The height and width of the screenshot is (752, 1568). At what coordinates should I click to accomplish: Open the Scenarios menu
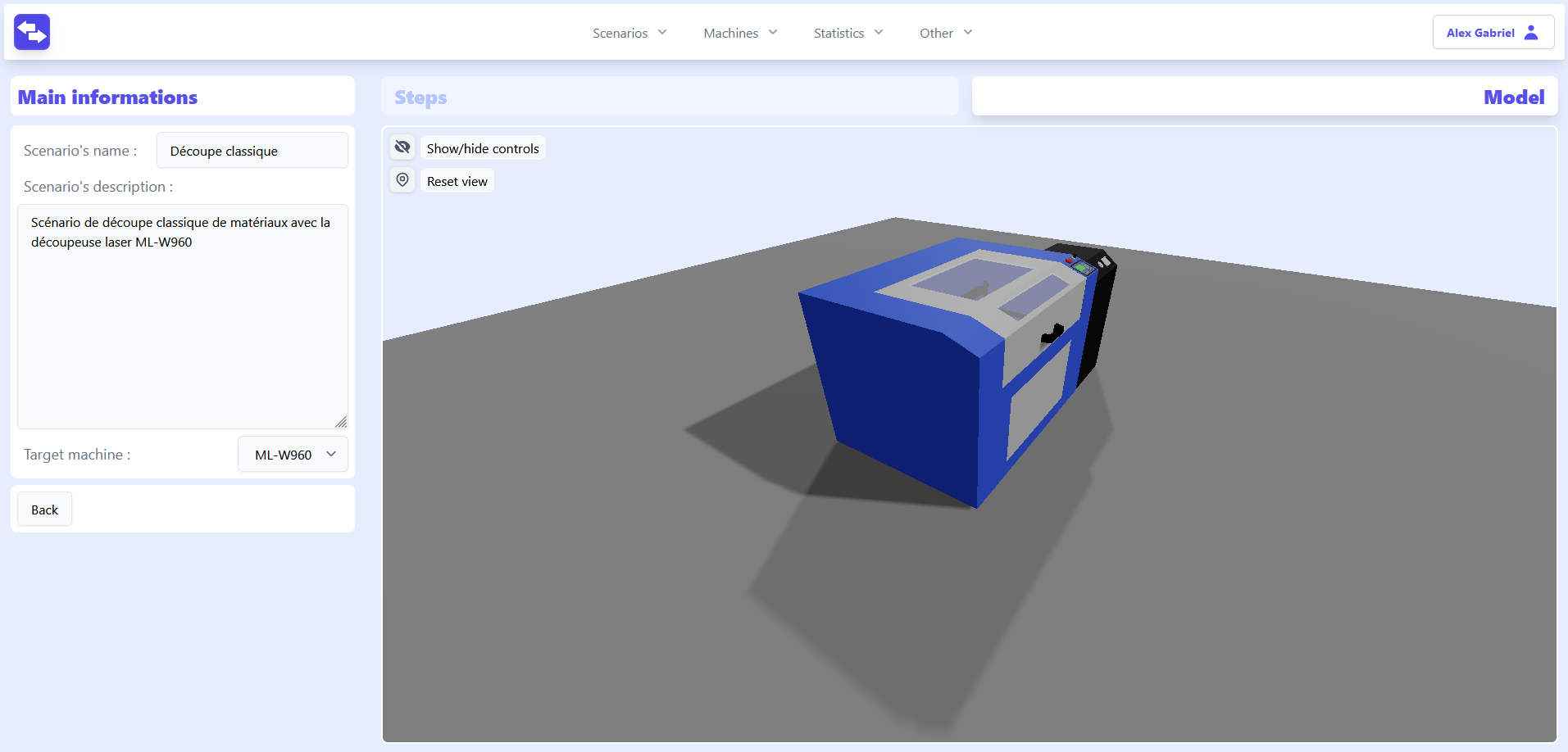[x=629, y=33]
